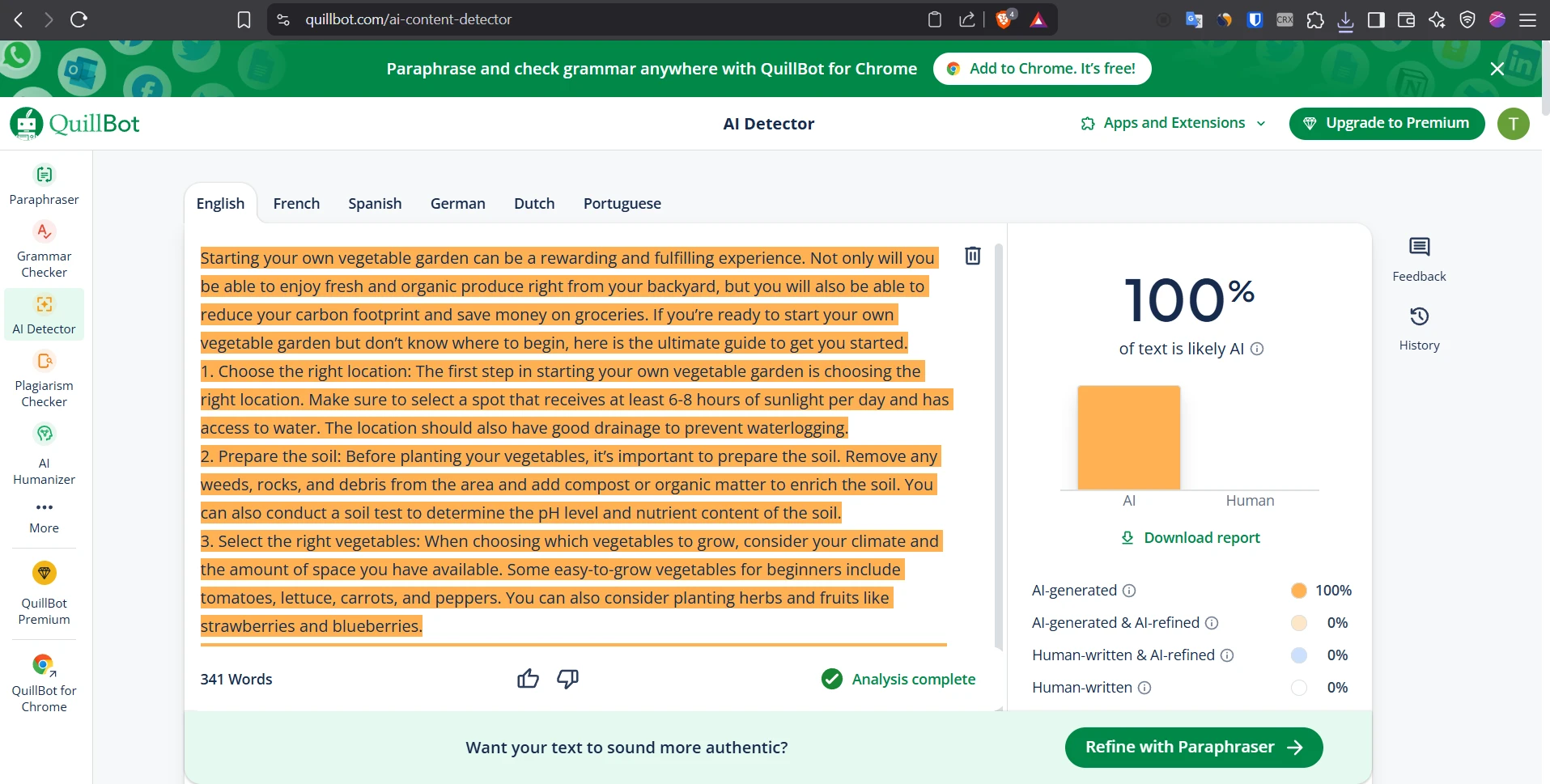Open the browser extensions puzzle icon

tap(1315, 20)
